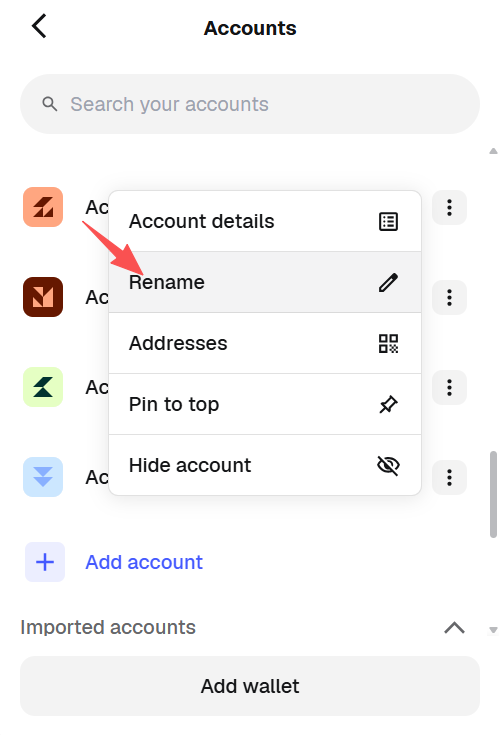
Task: Click the orange account avatar icon
Action: click(x=43, y=207)
